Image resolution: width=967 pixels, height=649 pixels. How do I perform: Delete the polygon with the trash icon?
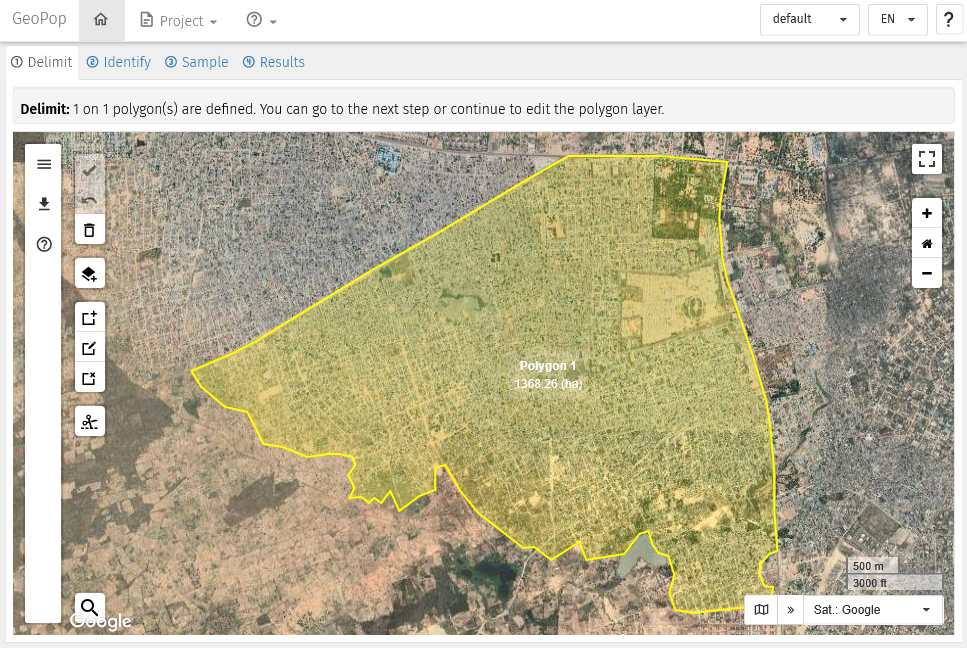coord(90,230)
